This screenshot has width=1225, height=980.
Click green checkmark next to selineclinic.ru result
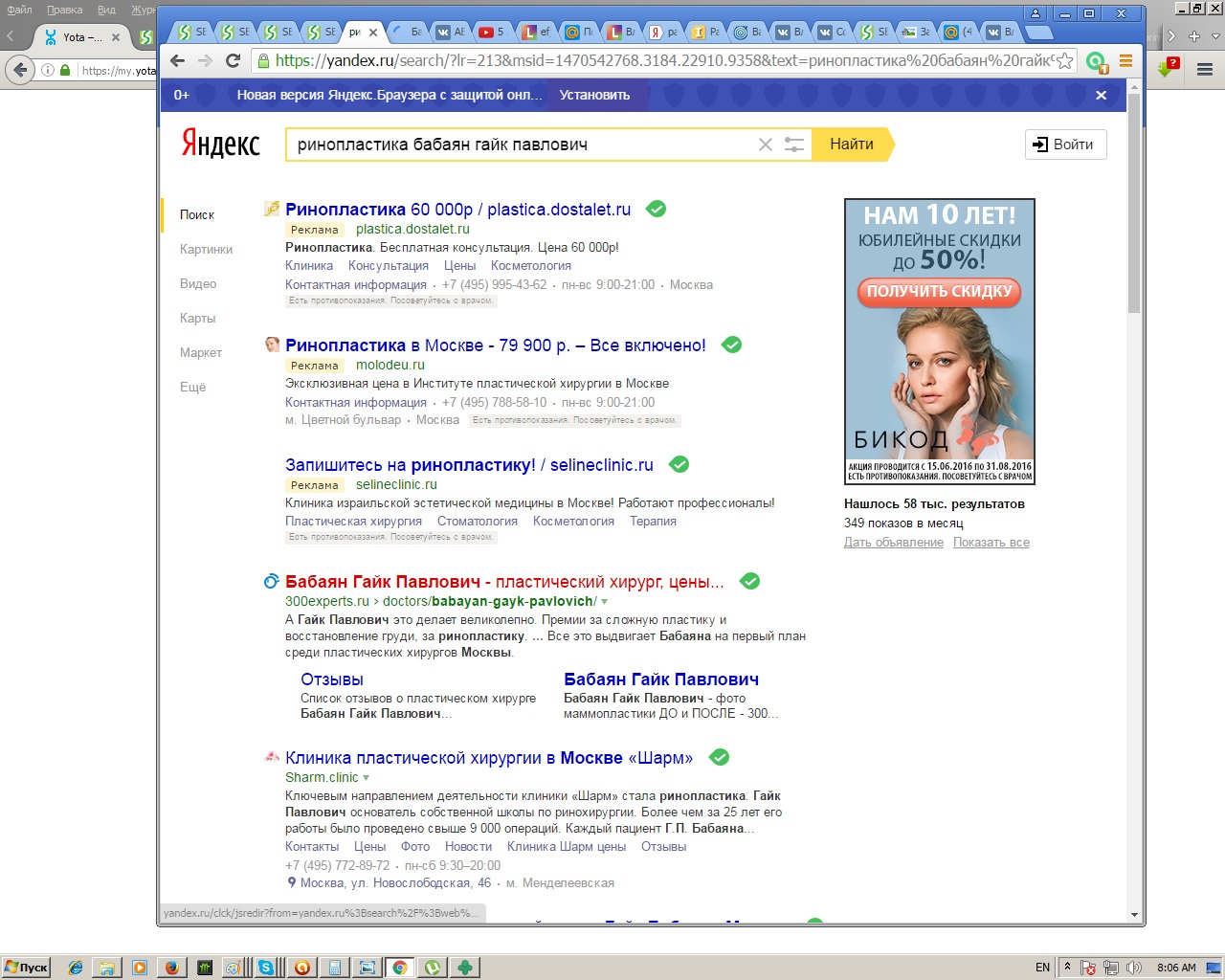click(679, 464)
